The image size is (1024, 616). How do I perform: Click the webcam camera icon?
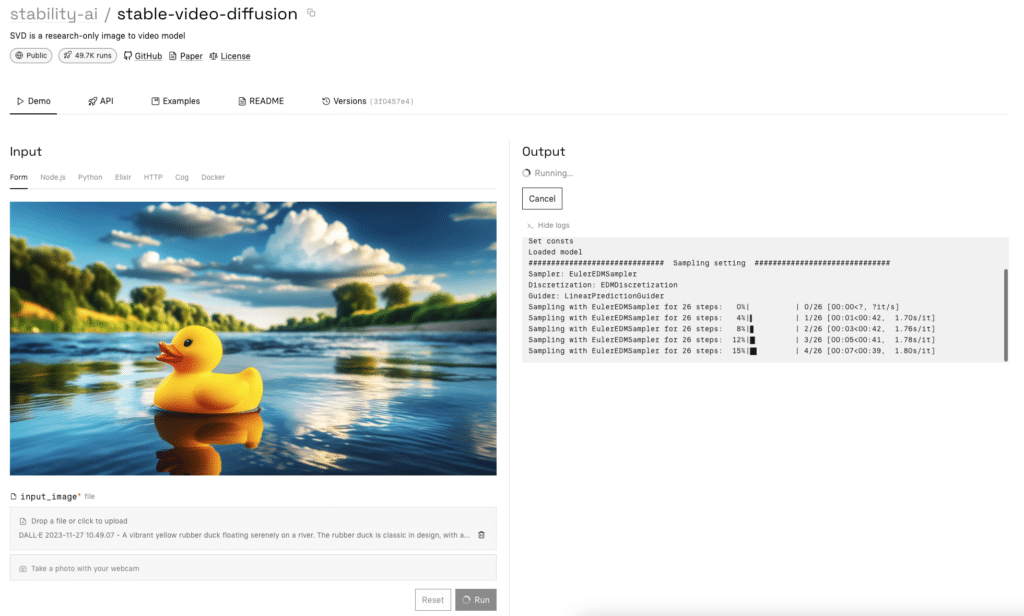23,569
